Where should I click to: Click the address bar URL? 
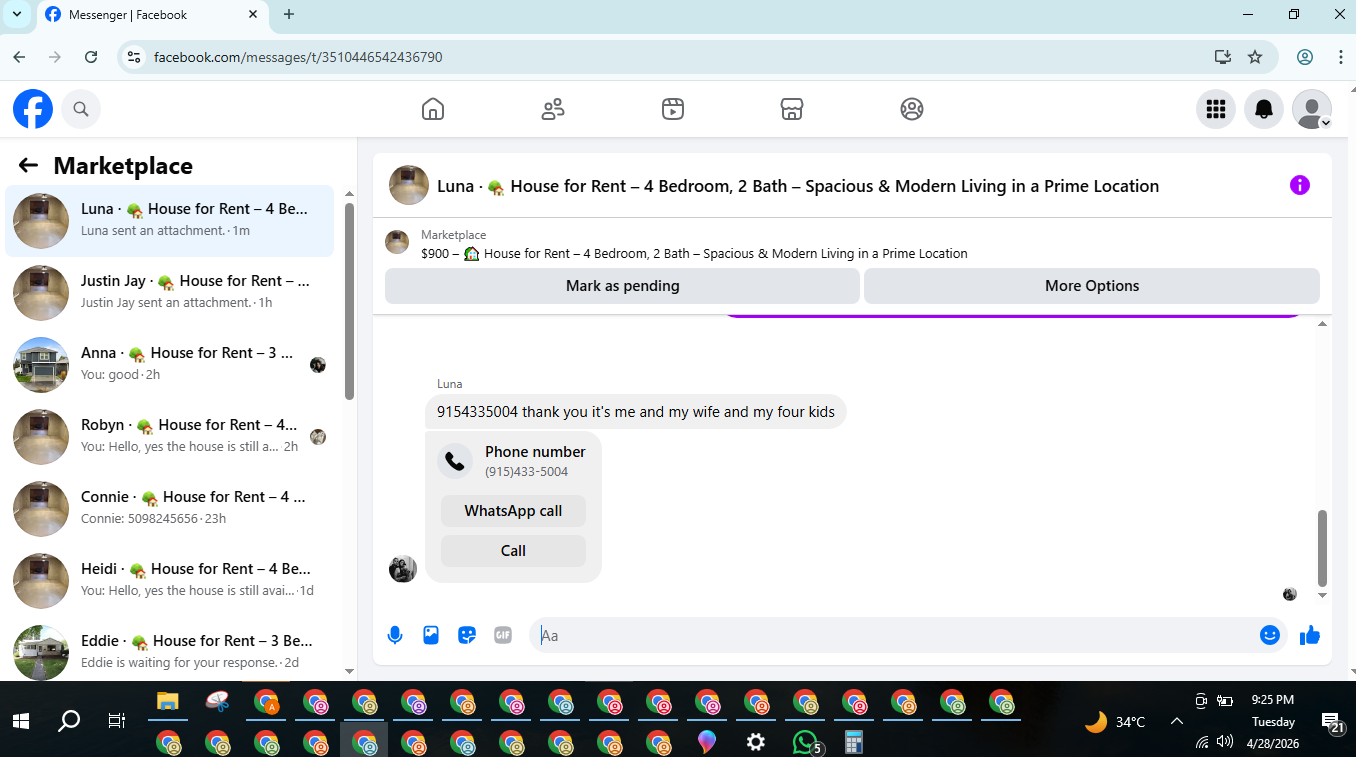298,57
